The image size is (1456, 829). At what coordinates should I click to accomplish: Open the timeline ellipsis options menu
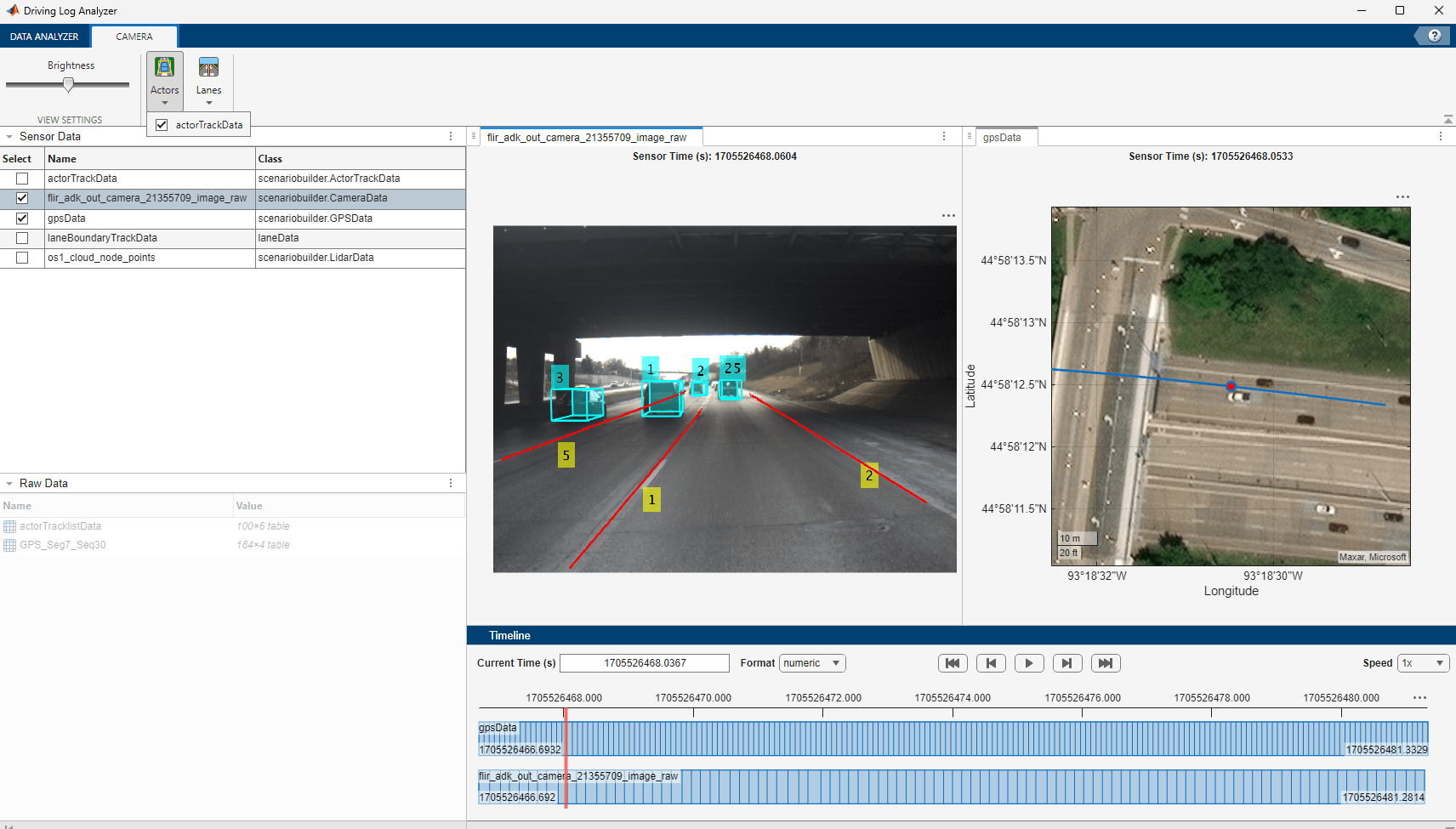pyautogui.click(x=1419, y=696)
